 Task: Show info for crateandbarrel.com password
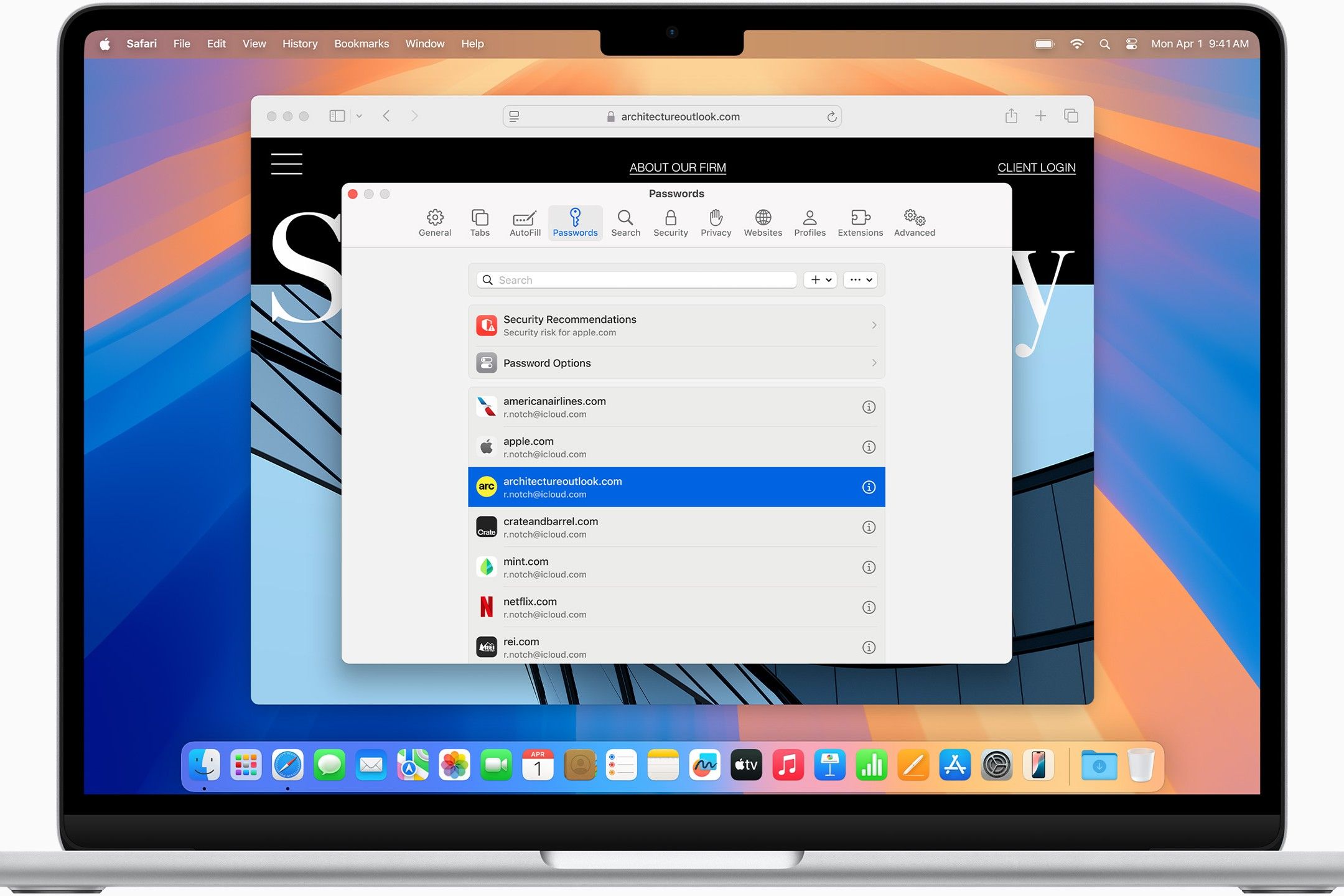pyautogui.click(x=869, y=527)
